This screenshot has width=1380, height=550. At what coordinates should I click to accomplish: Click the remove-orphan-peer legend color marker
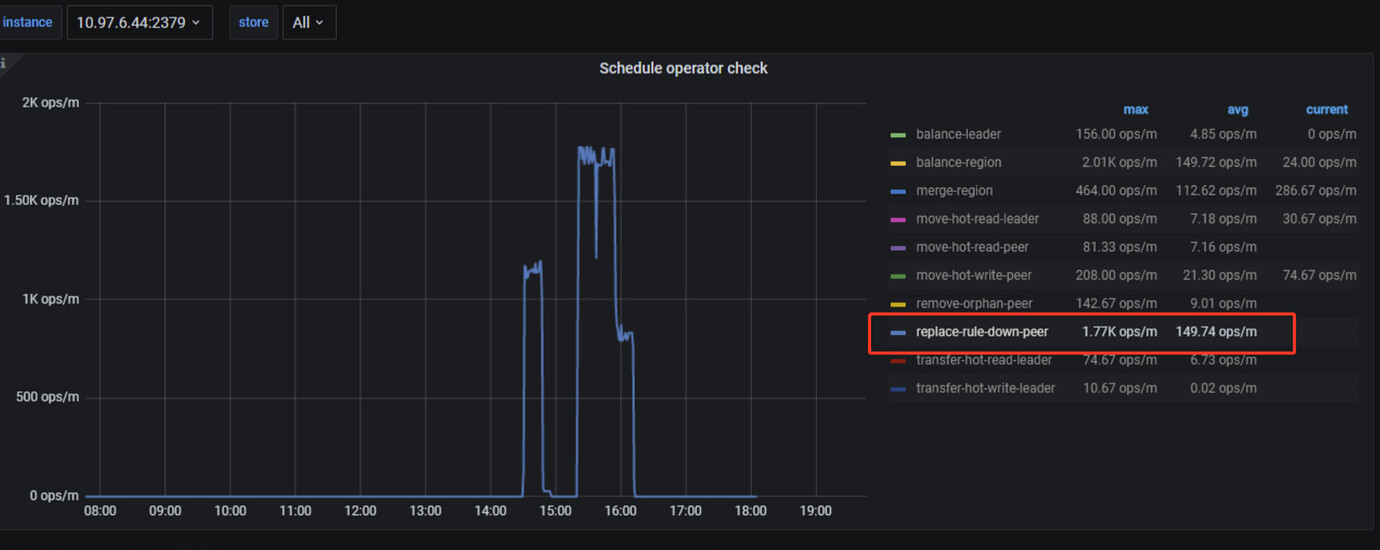(897, 304)
